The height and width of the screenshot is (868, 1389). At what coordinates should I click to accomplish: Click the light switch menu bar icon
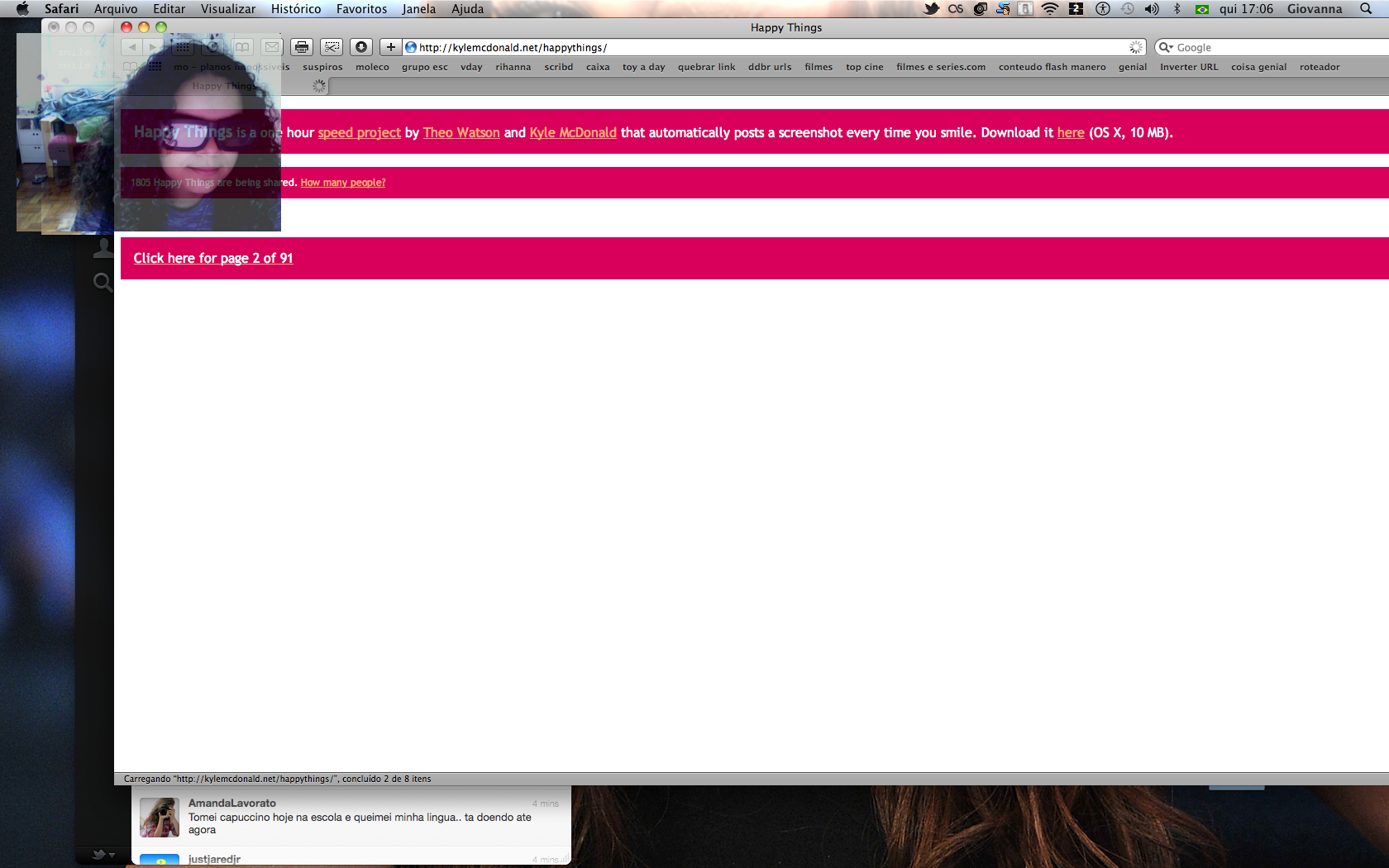[1025, 9]
